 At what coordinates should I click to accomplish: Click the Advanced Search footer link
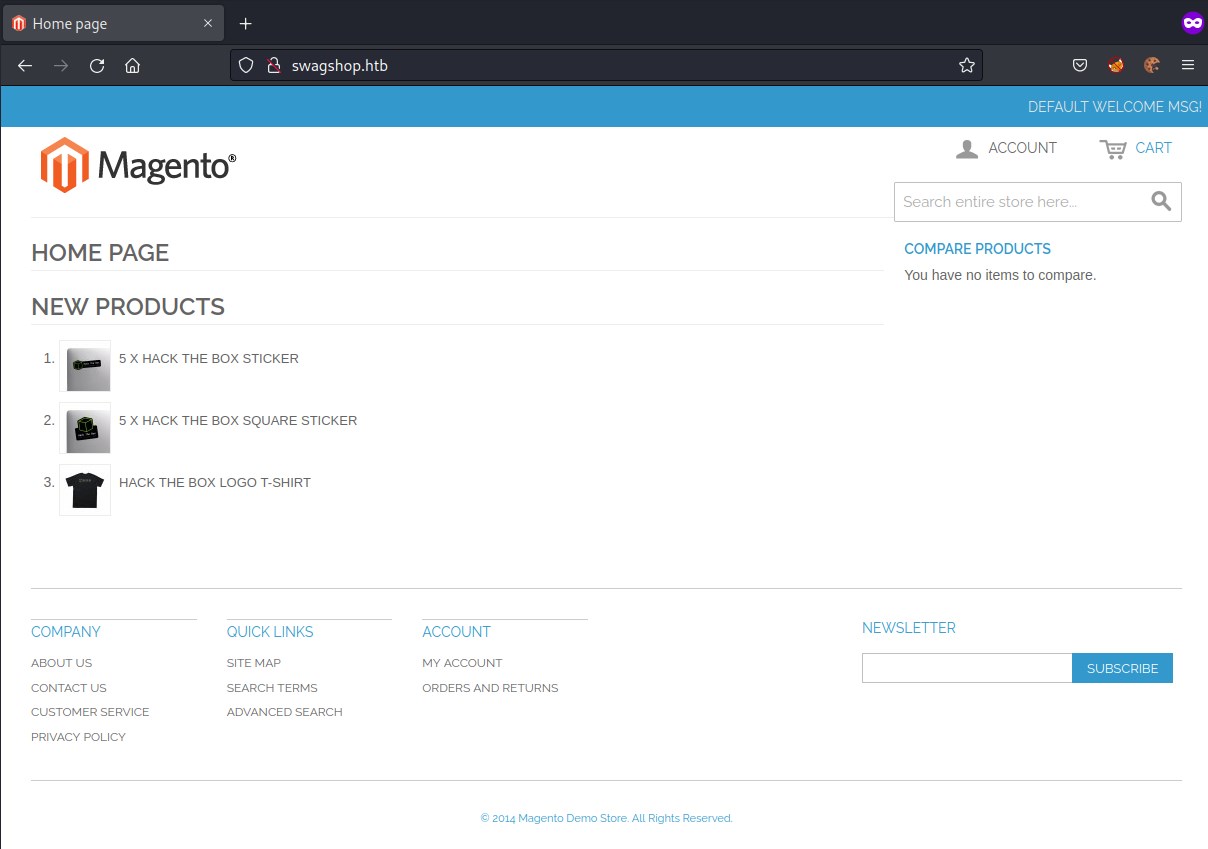[284, 712]
